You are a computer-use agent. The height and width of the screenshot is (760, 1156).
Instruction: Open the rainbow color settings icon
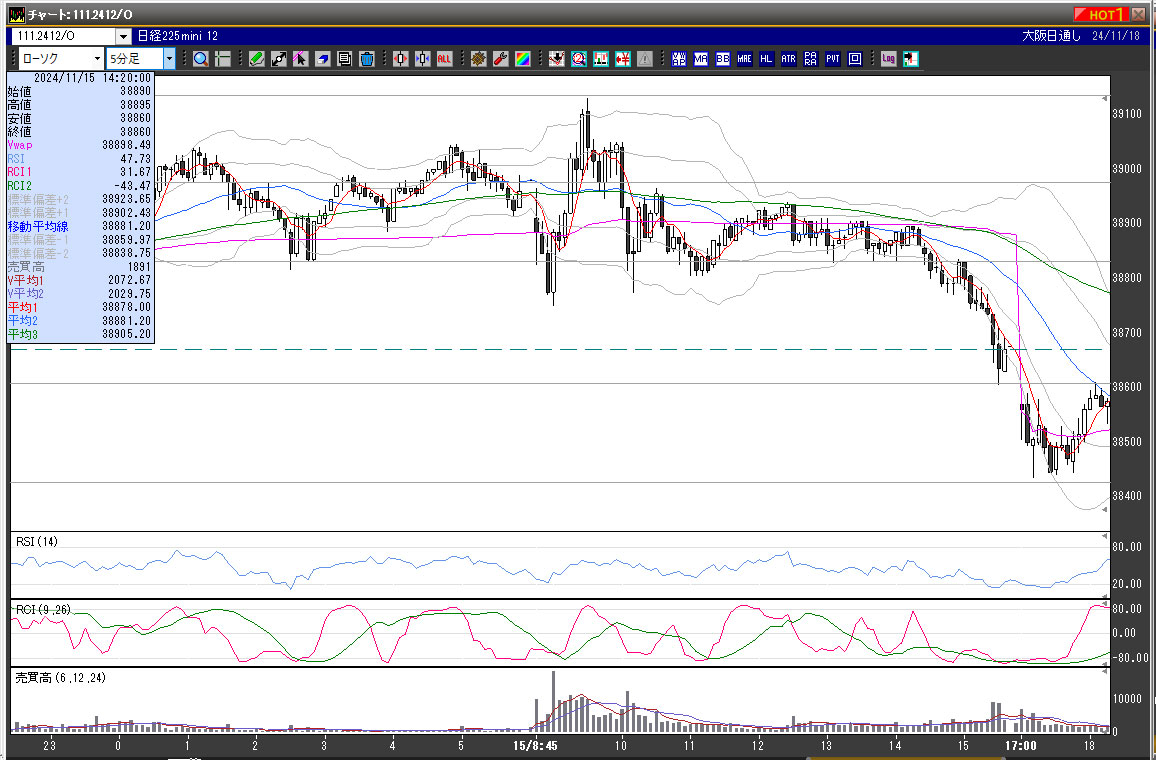(523, 59)
